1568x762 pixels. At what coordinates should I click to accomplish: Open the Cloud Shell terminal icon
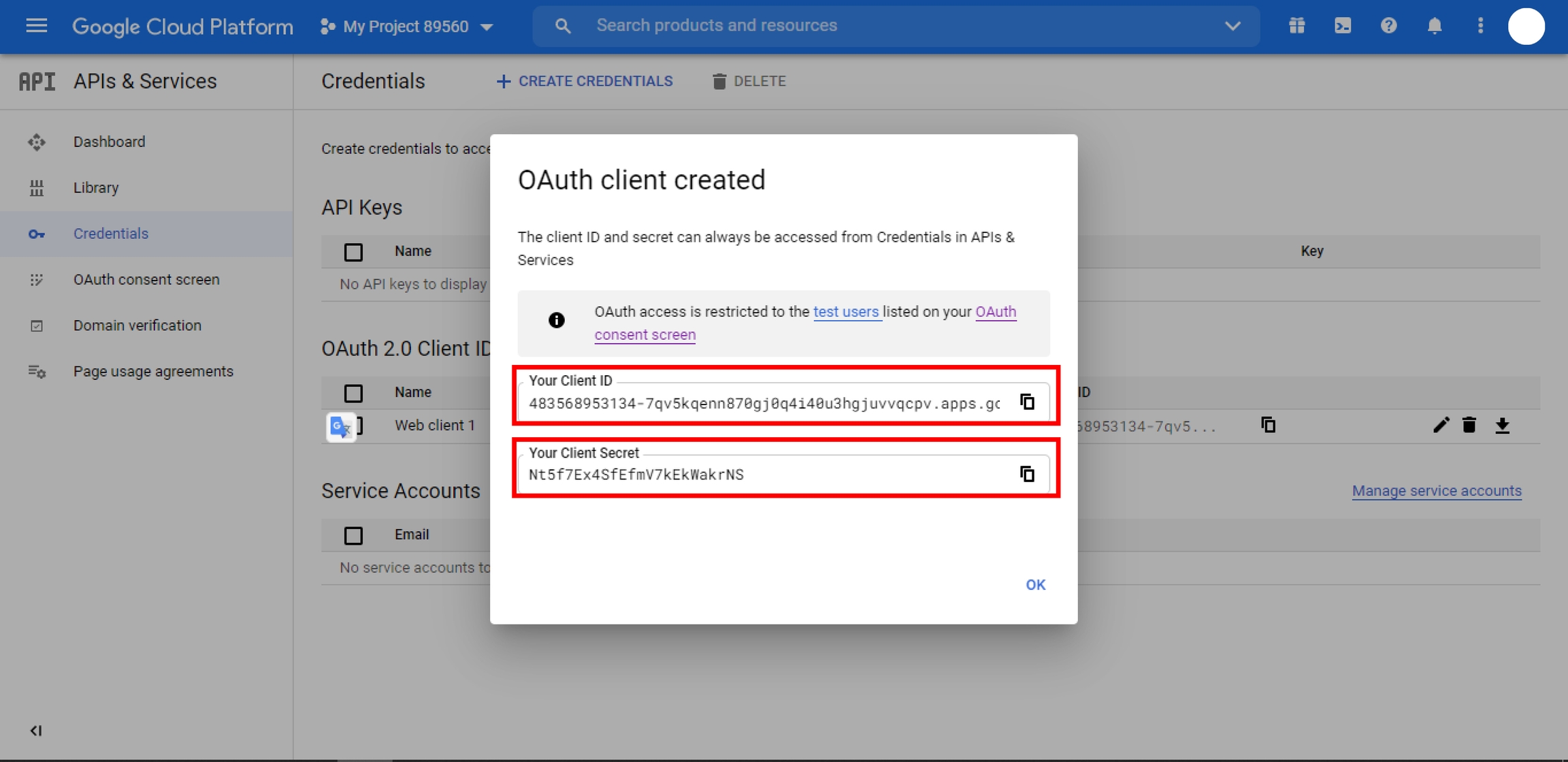click(1342, 26)
